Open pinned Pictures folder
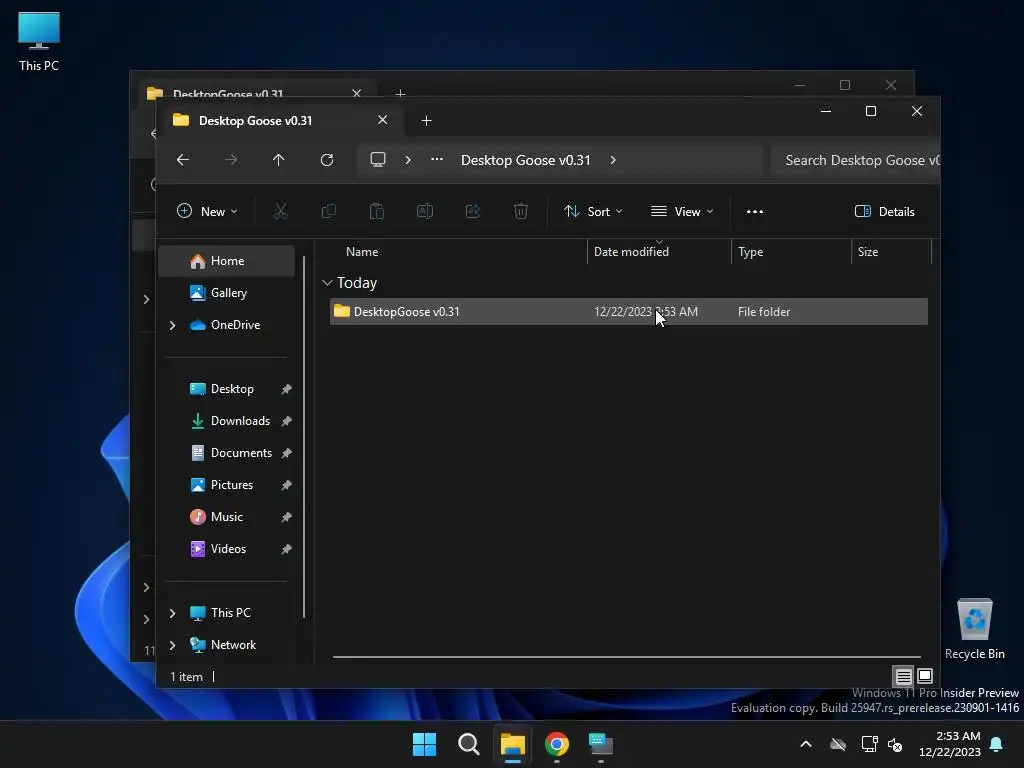This screenshot has width=1024, height=768. 221,485
